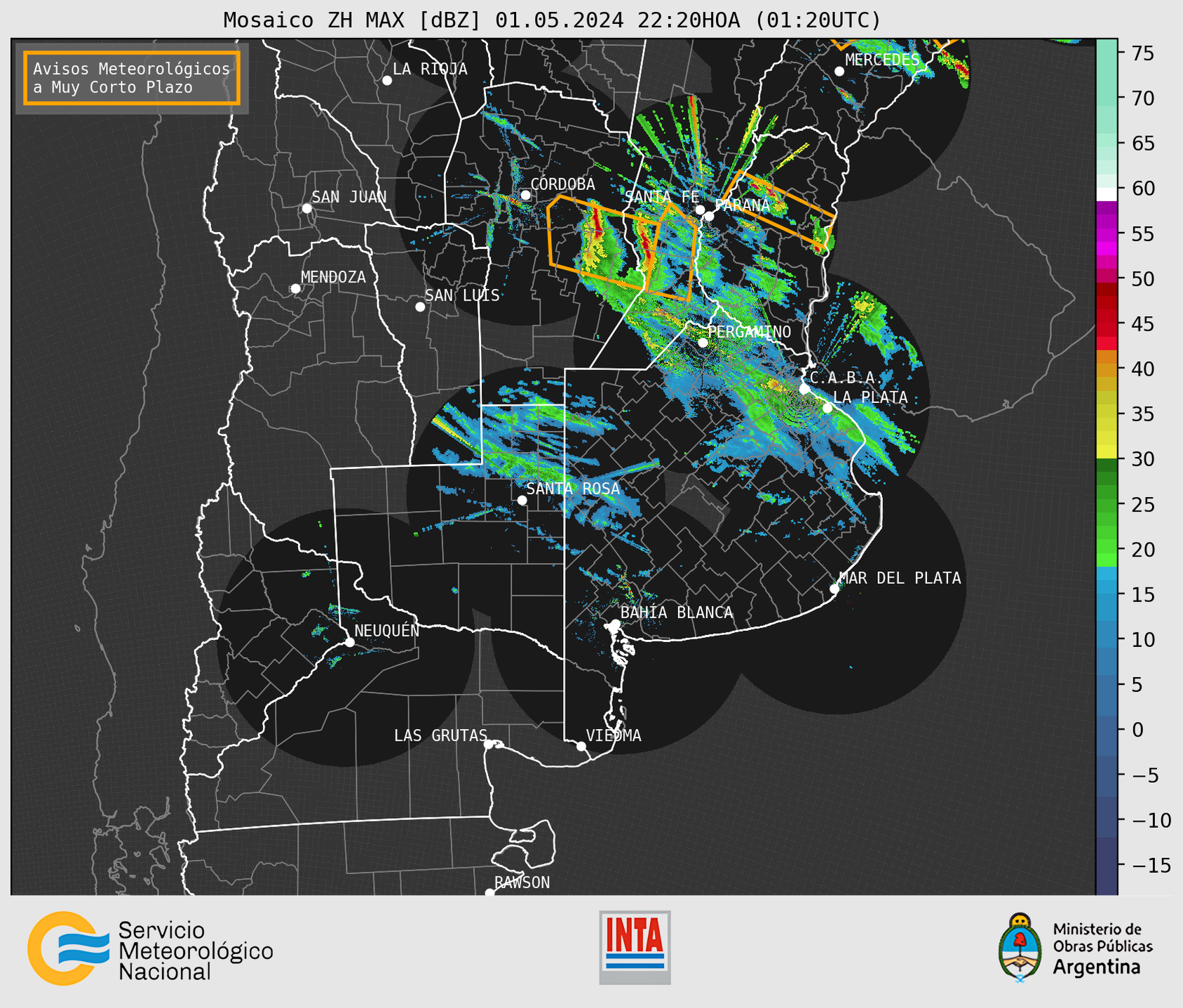
Task: Click the dark red 50 dBZ color band
Action: pos(1107,289)
